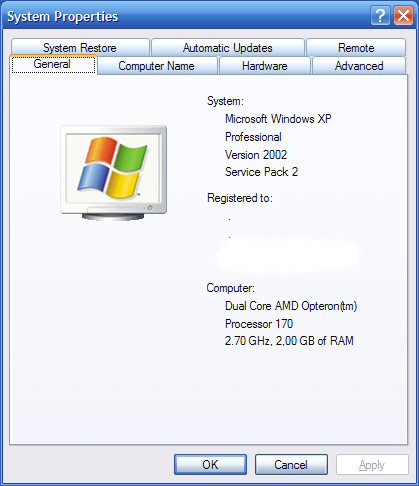Go to the Computer Name tab
This screenshot has width=419, height=486.
click(157, 66)
